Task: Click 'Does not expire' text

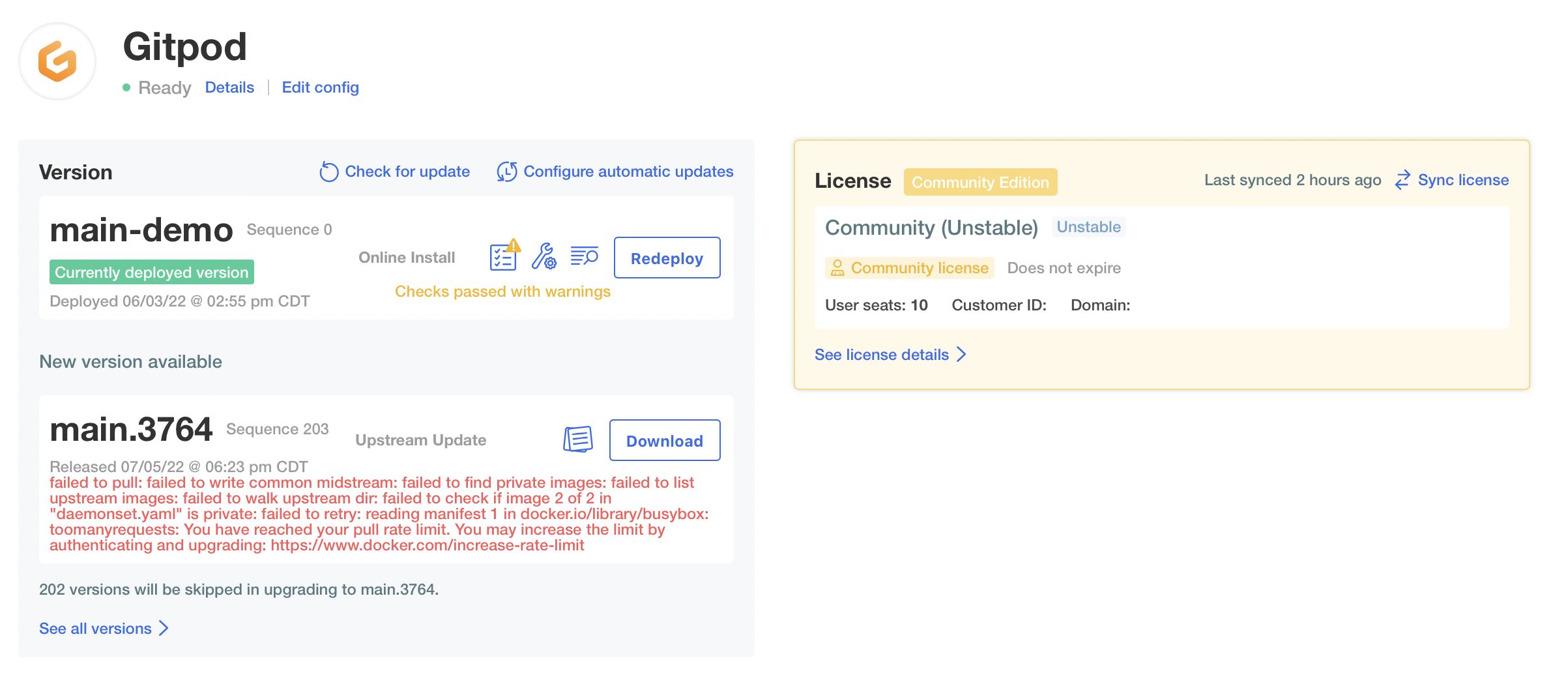Action: (1064, 268)
